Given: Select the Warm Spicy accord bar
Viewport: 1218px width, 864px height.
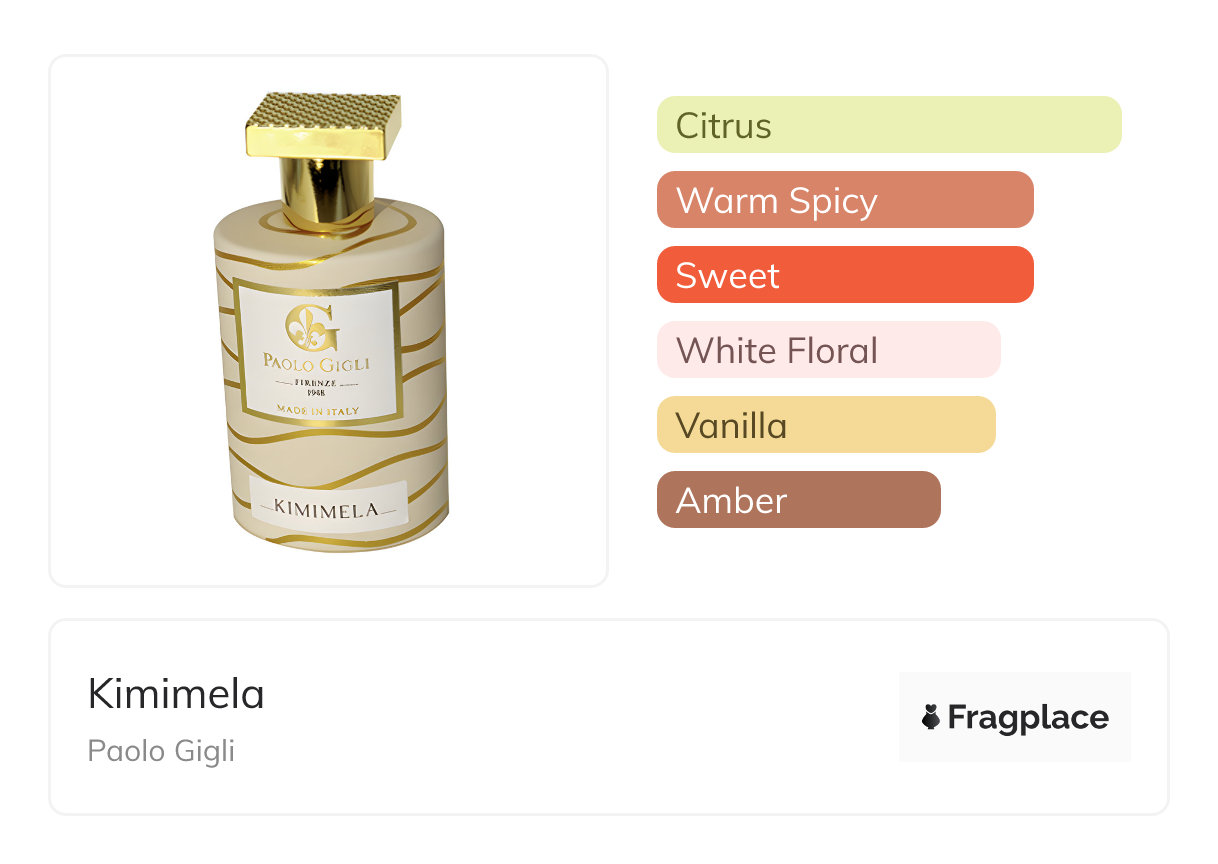Looking at the screenshot, I should 845,200.
